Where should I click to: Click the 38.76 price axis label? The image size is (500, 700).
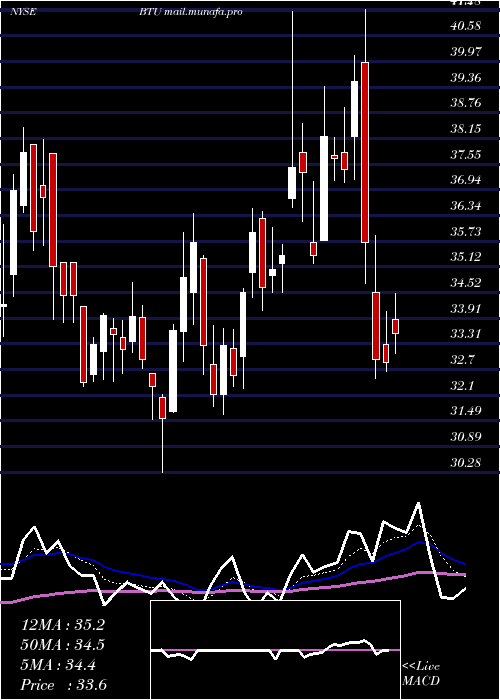(x=466, y=103)
